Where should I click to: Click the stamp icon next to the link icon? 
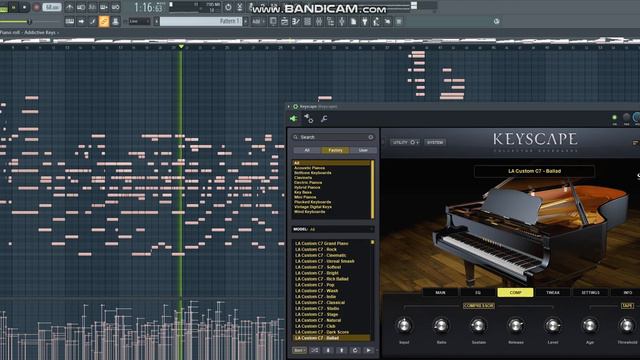click(x=115, y=21)
